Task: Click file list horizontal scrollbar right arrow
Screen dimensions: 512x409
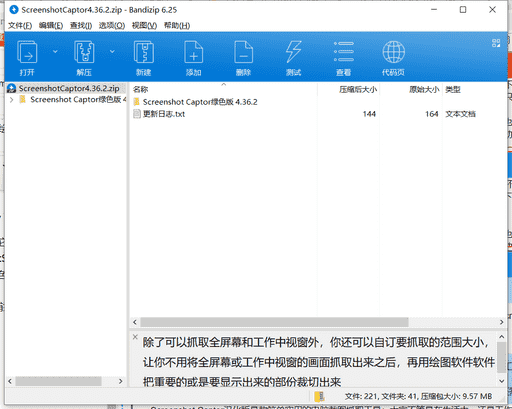Action: pos(502,322)
